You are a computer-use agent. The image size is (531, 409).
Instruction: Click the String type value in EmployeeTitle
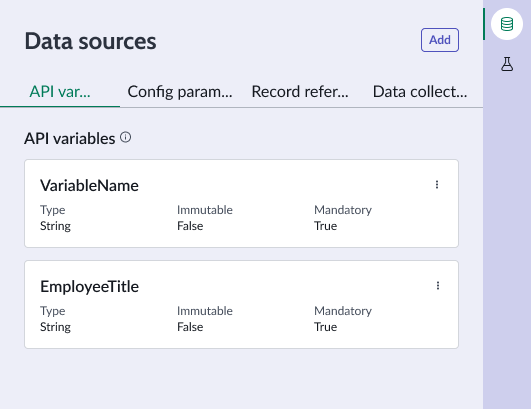click(55, 327)
